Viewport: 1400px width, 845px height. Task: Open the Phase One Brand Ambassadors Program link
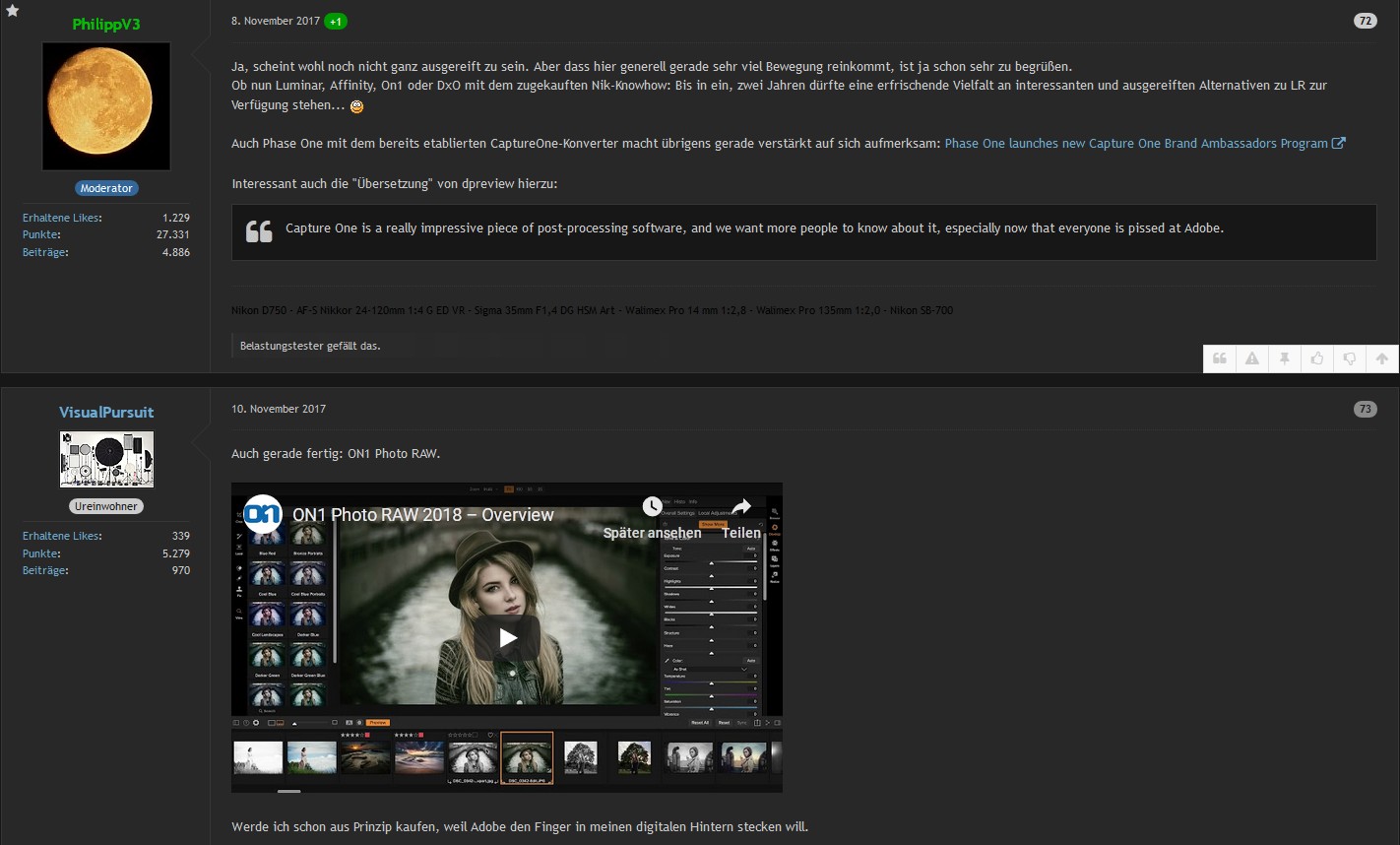(1136, 143)
